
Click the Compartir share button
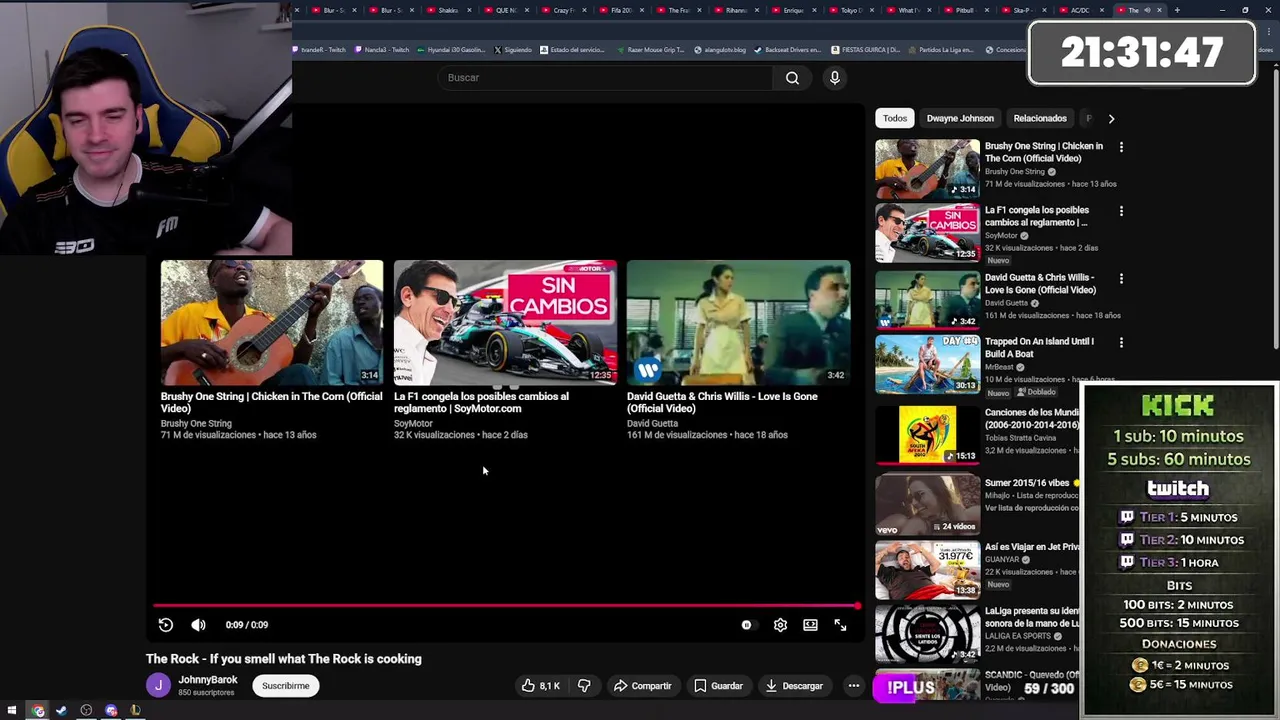tap(642, 686)
